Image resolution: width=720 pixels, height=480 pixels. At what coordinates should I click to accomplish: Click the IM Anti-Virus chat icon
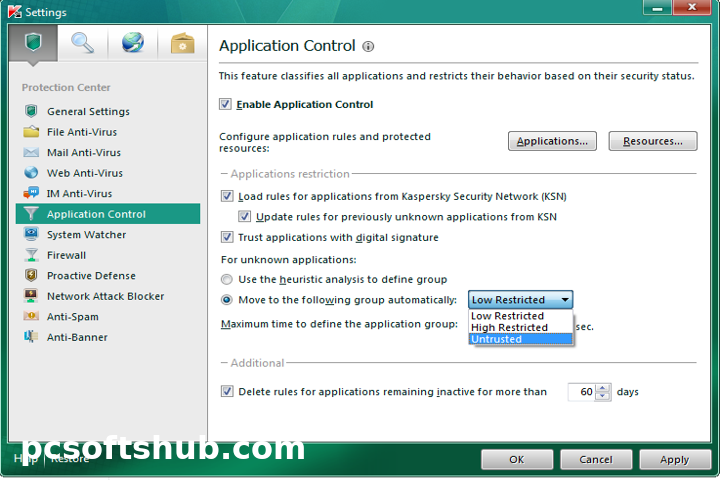click(31, 193)
